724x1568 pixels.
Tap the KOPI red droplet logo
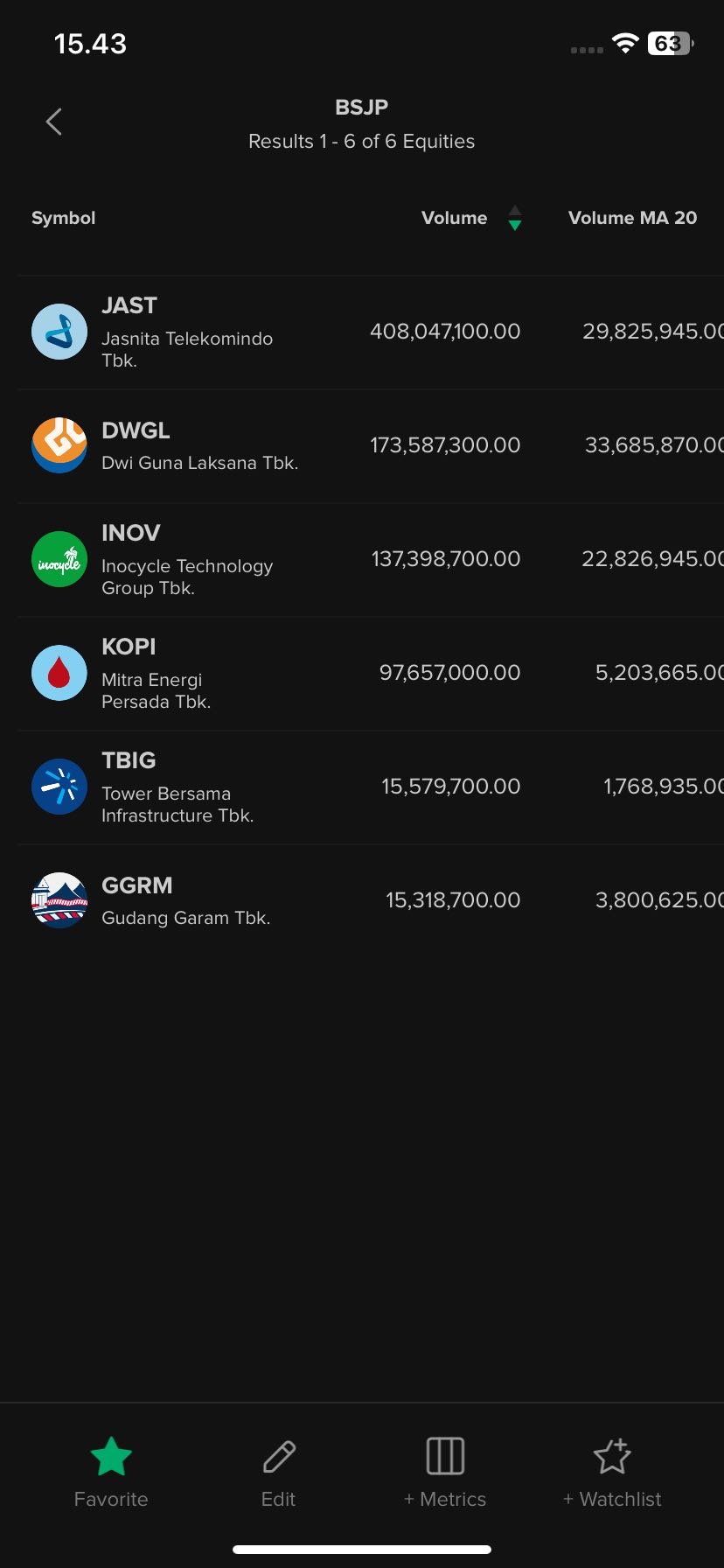59,673
